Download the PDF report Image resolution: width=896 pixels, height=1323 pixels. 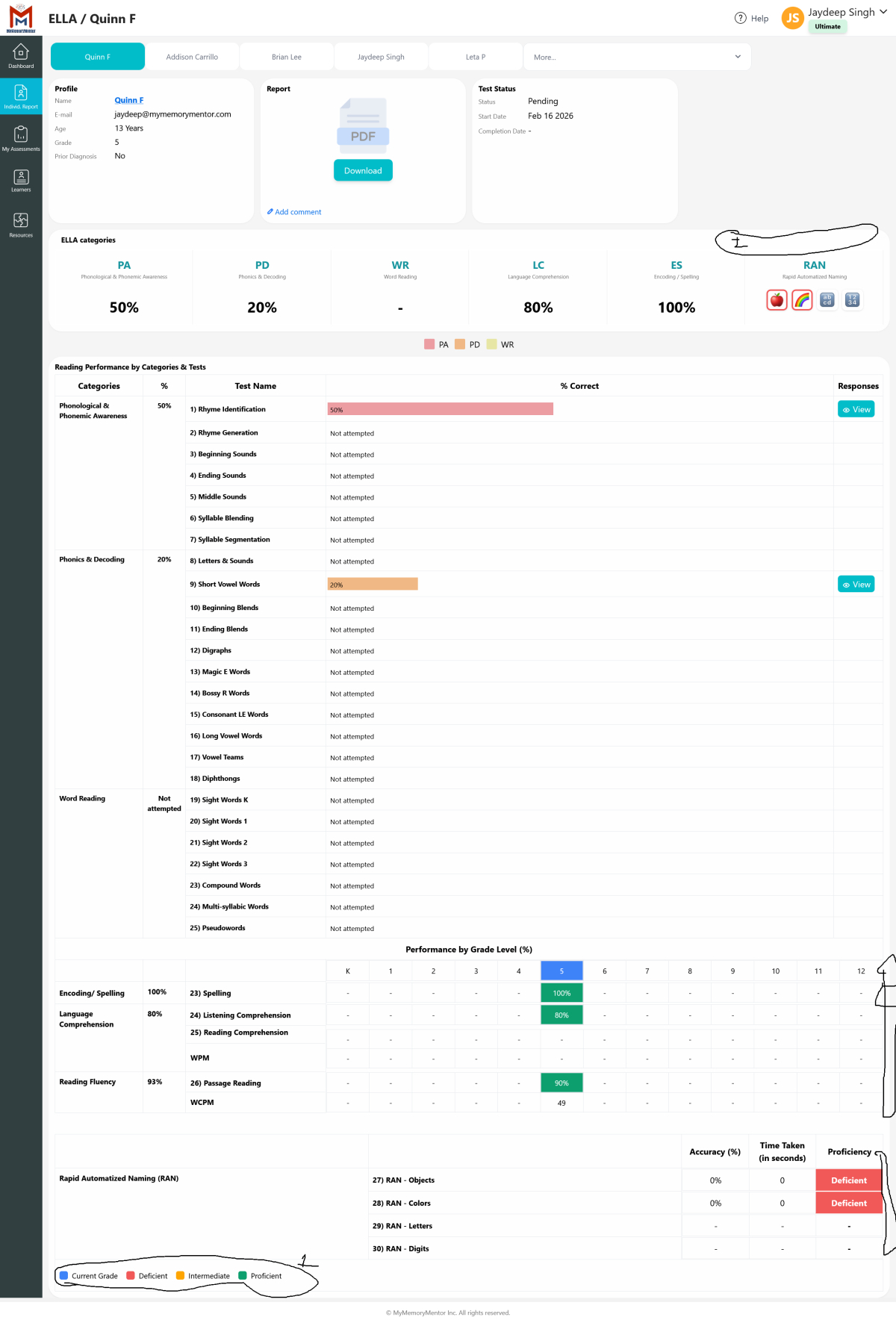coord(363,170)
